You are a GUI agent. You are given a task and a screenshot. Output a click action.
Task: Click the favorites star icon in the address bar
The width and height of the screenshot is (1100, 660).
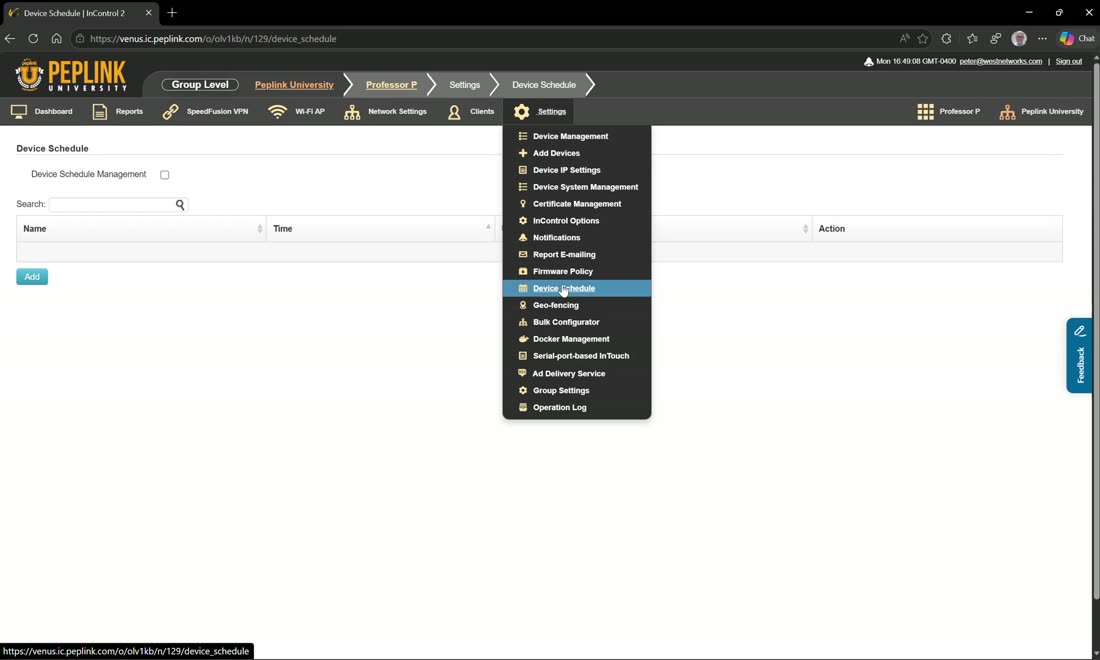(923, 39)
